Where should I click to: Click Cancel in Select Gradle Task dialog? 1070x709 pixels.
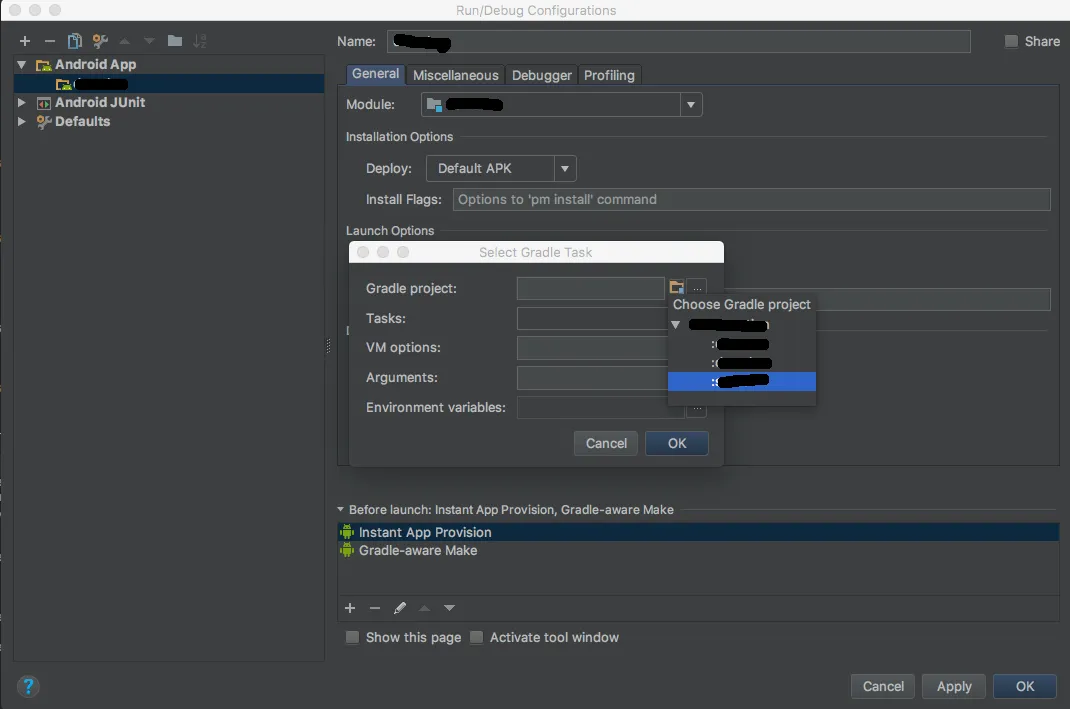click(606, 444)
